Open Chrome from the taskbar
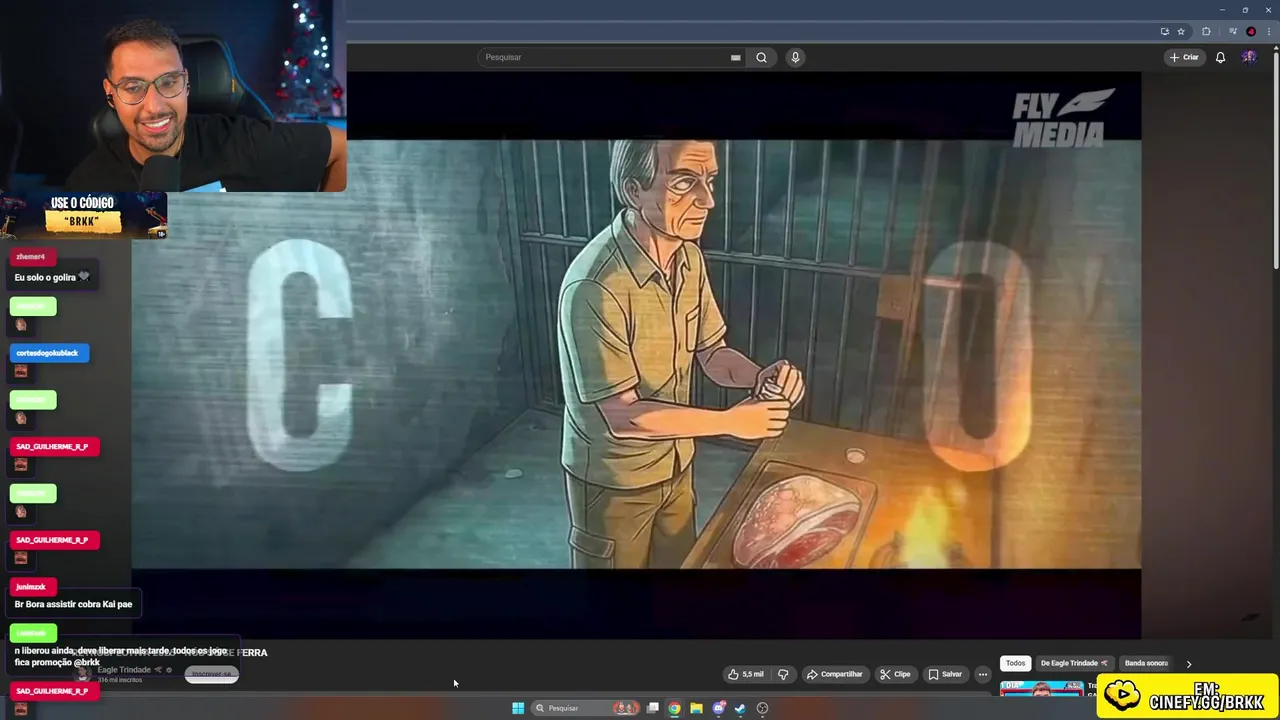The height and width of the screenshot is (720, 1280). point(675,708)
